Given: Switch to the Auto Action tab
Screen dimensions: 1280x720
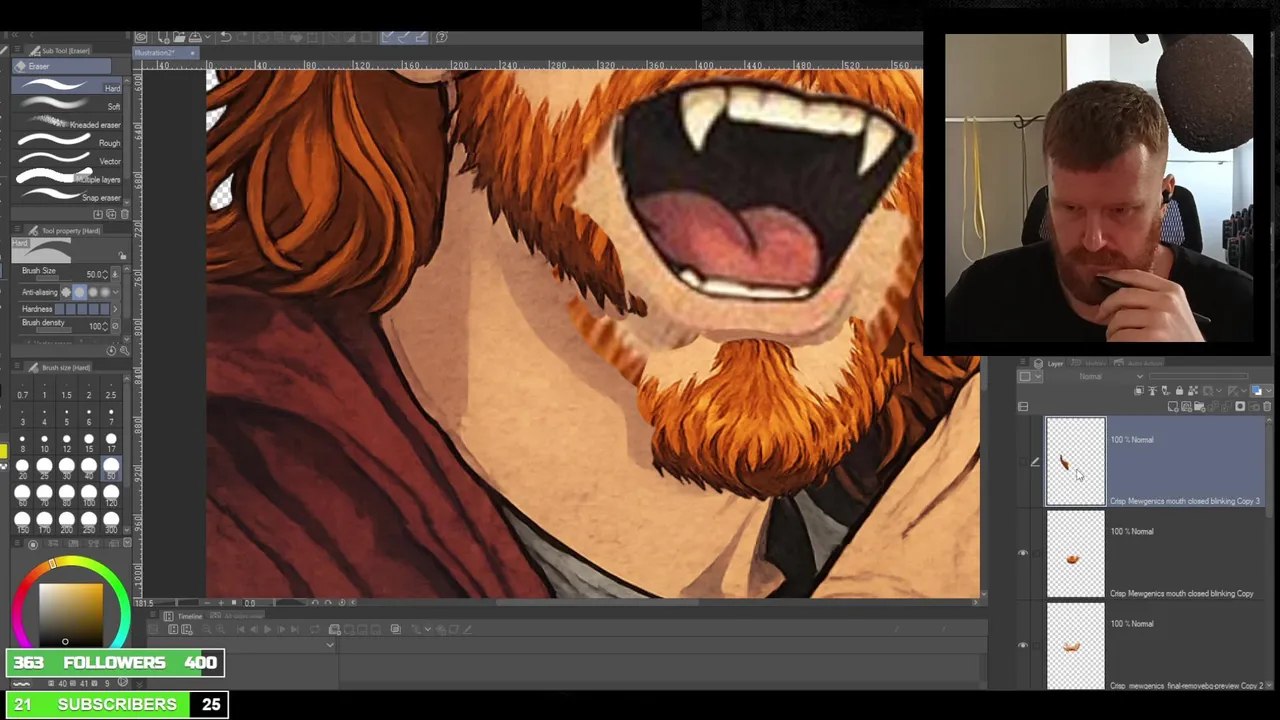Looking at the screenshot, I should click(1138, 364).
